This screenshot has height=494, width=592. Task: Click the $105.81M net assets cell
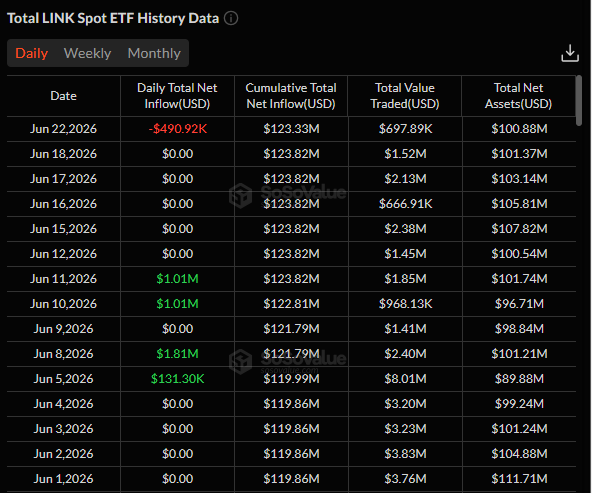(519, 204)
